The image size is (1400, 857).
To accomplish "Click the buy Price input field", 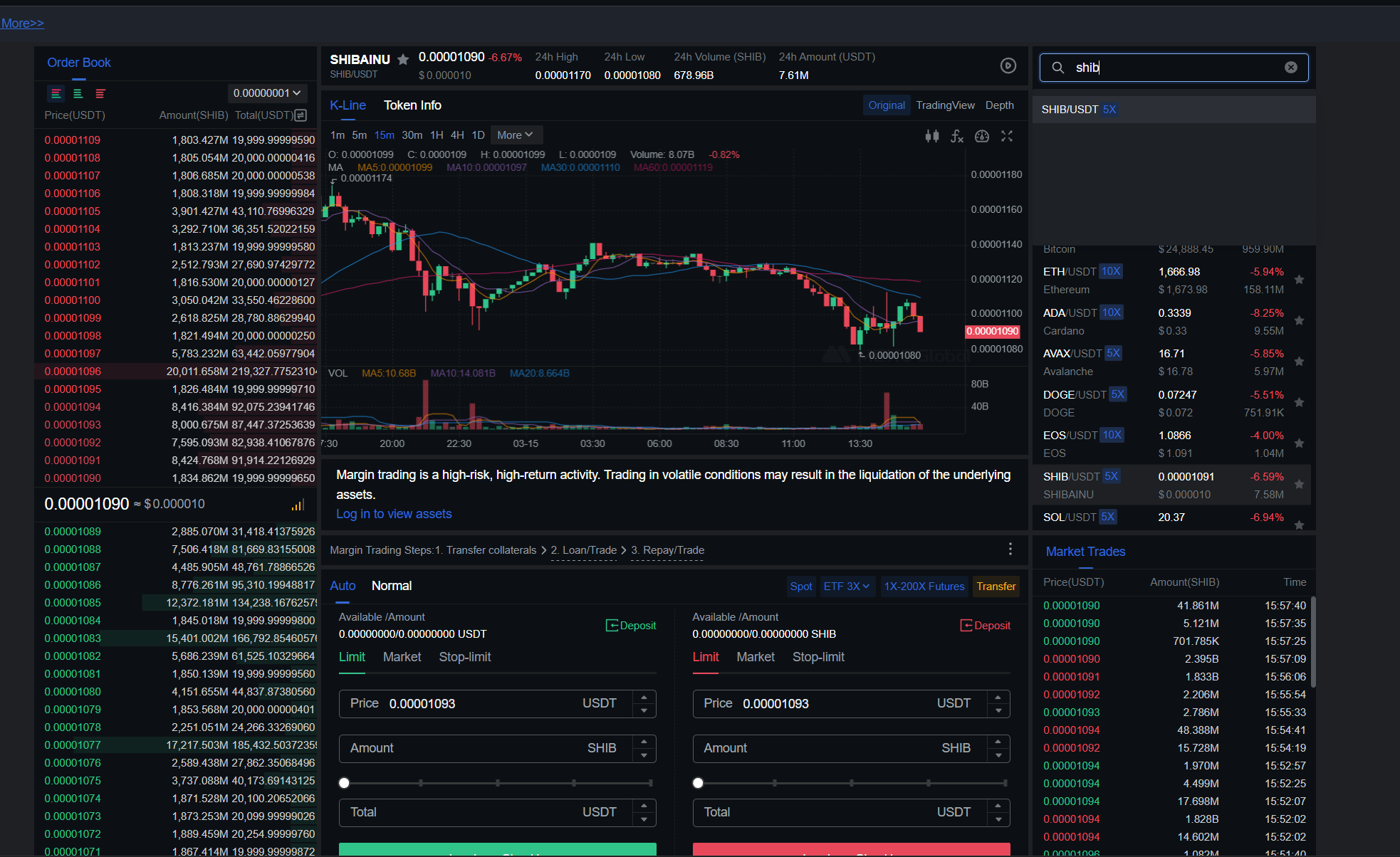I will (x=497, y=704).
